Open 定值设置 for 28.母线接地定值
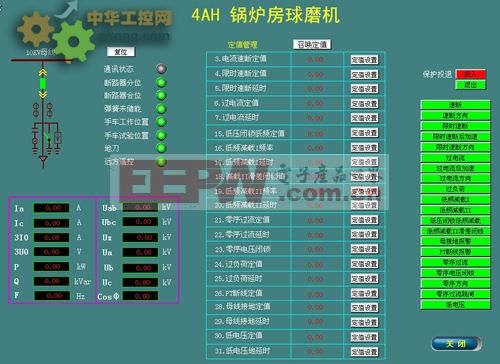 tap(364, 308)
